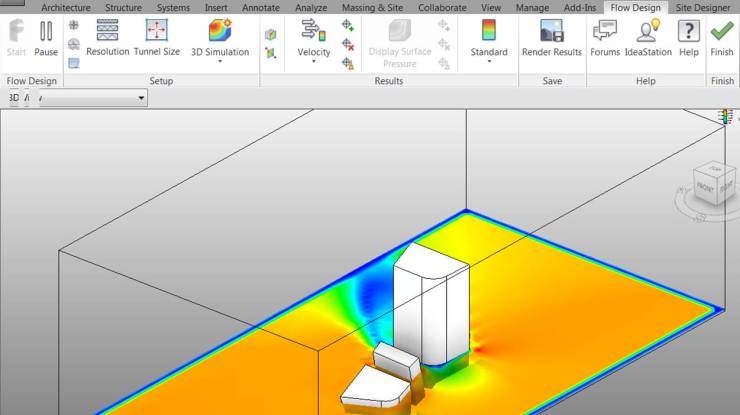
Task: Launch IdeaStation from the Help panel
Action: pyautogui.click(x=648, y=38)
